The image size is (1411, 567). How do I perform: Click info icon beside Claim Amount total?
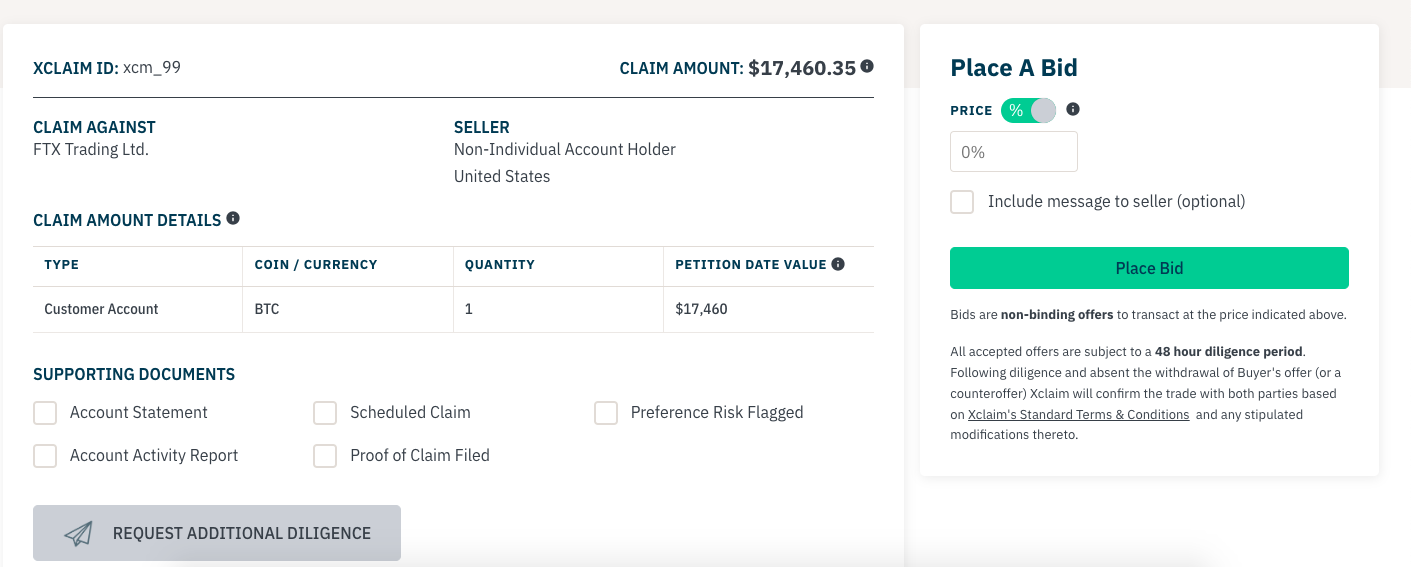pos(867,66)
